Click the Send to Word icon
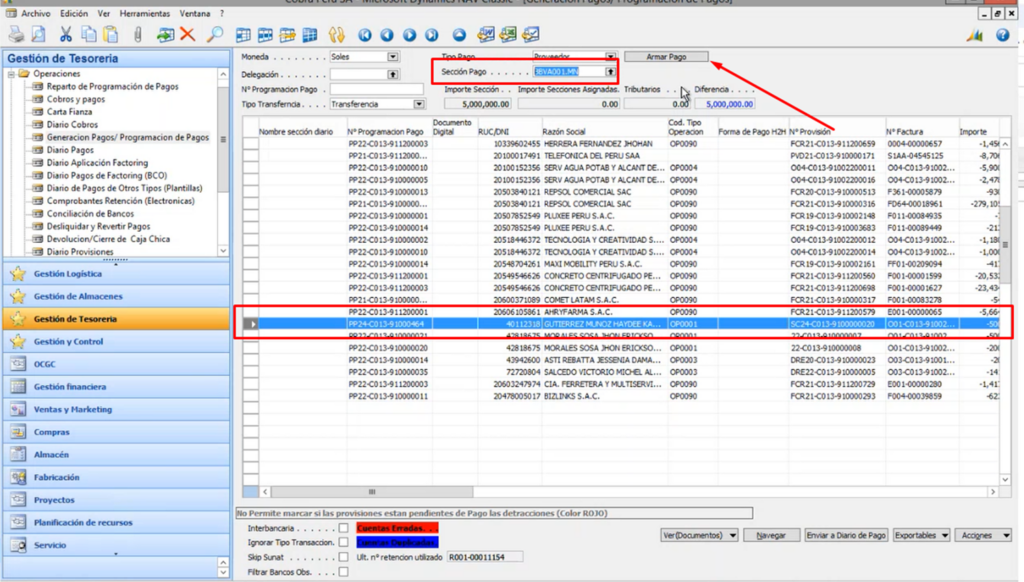The height and width of the screenshot is (582, 1024). 486,35
